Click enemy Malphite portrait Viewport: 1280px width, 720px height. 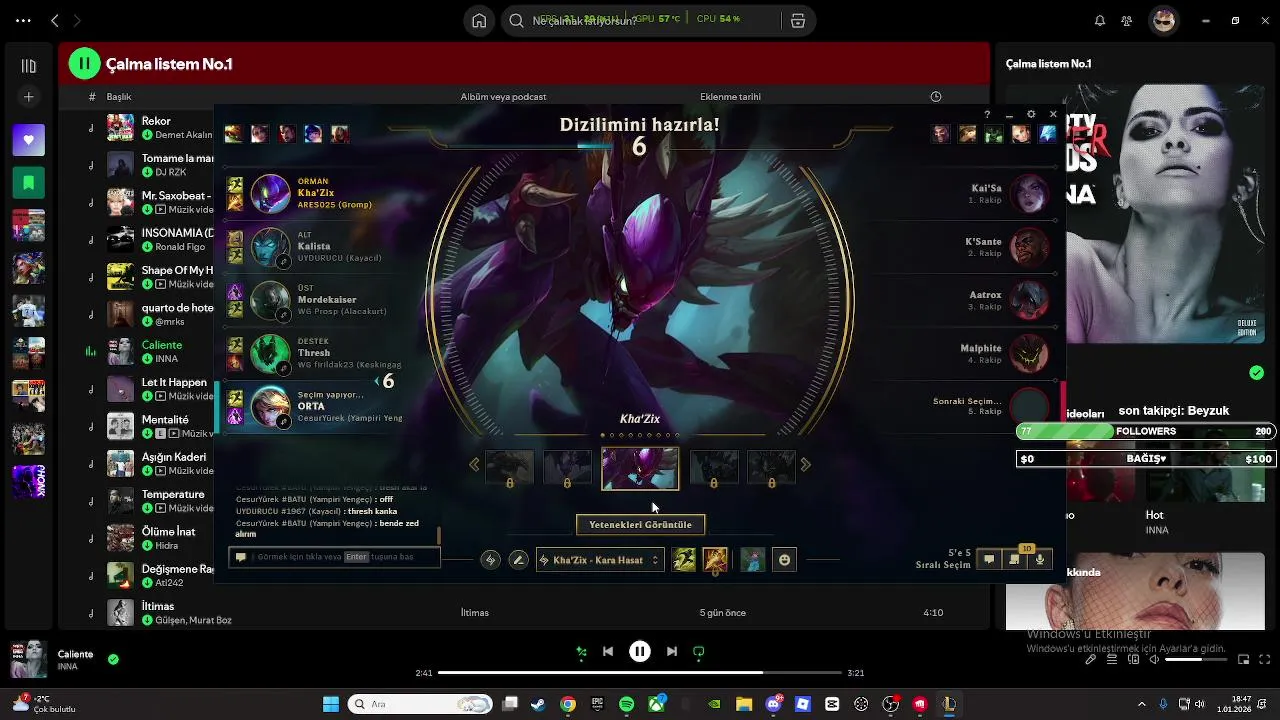point(1029,353)
